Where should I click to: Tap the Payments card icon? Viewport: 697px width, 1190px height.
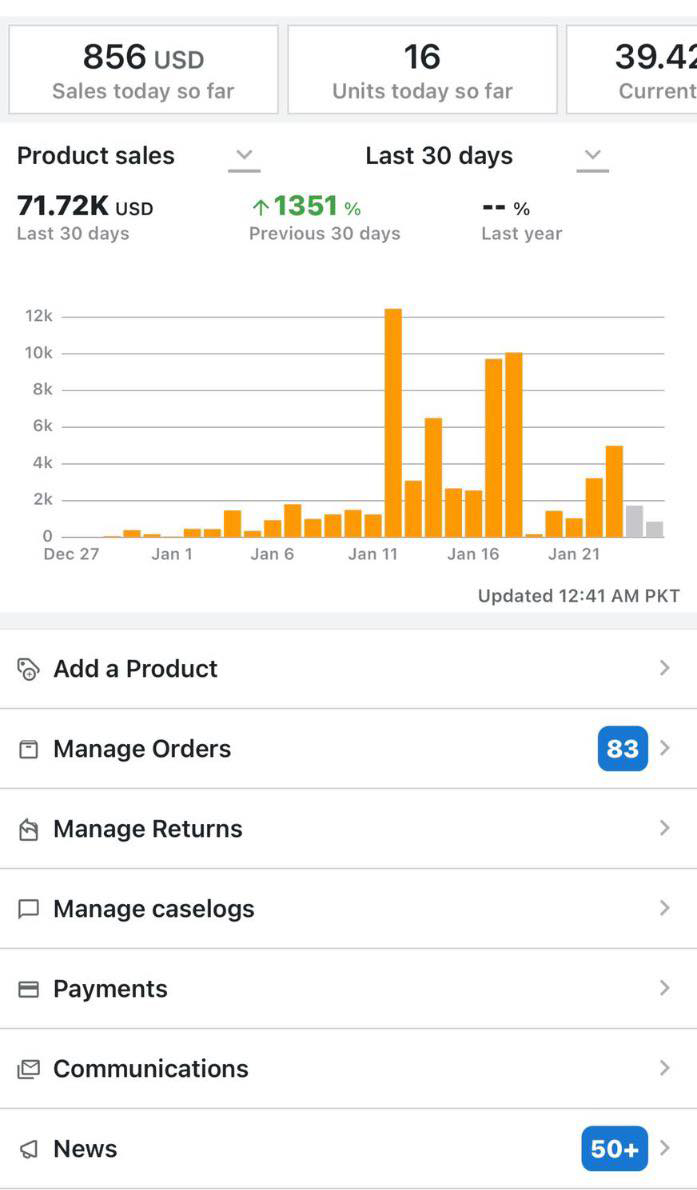coord(29,989)
